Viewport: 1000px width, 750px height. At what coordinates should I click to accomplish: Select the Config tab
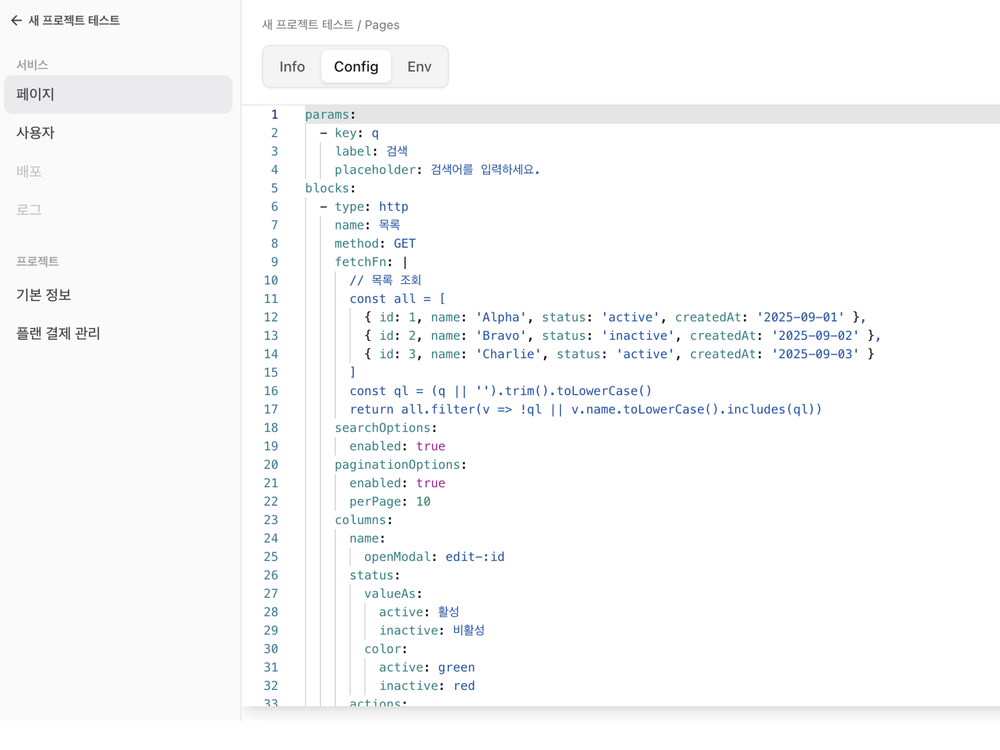[356, 67]
